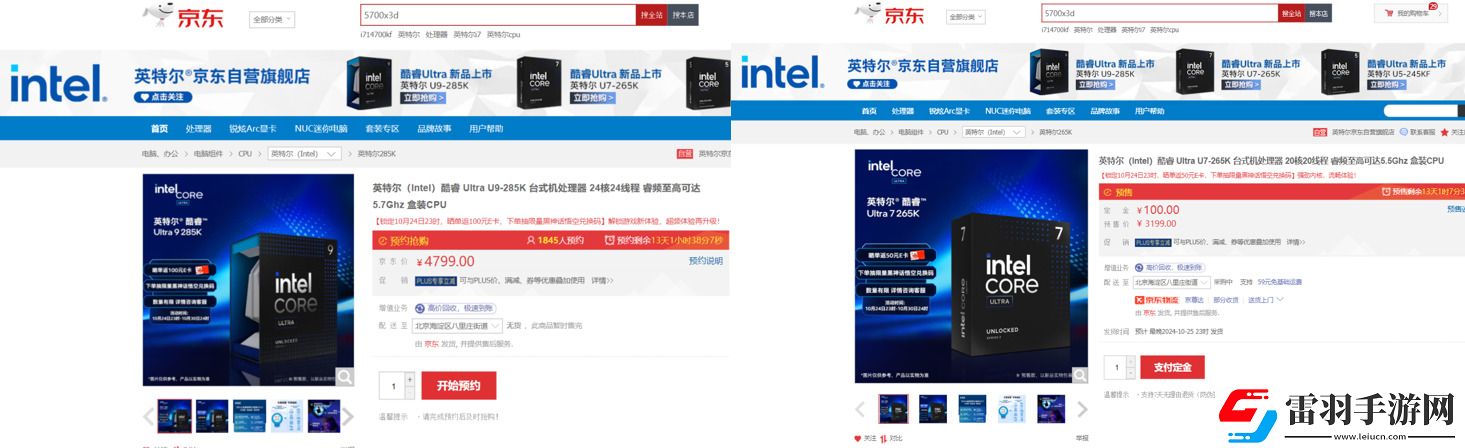This screenshot has height=448, width=1465.
Task: Select third thumbnail on U9-285K page
Action: 250,416
